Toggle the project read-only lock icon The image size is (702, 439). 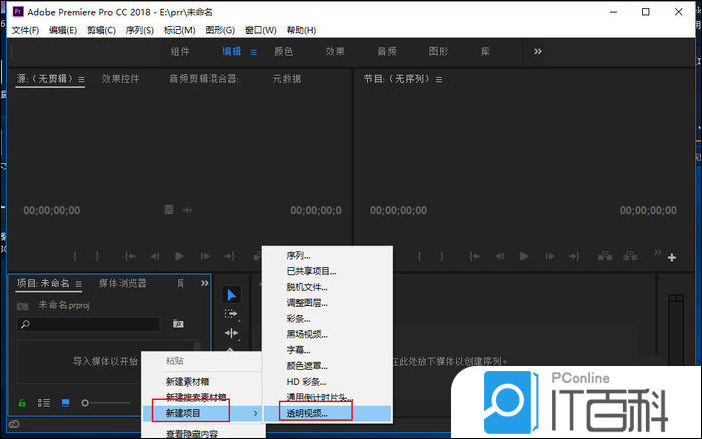(21, 403)
